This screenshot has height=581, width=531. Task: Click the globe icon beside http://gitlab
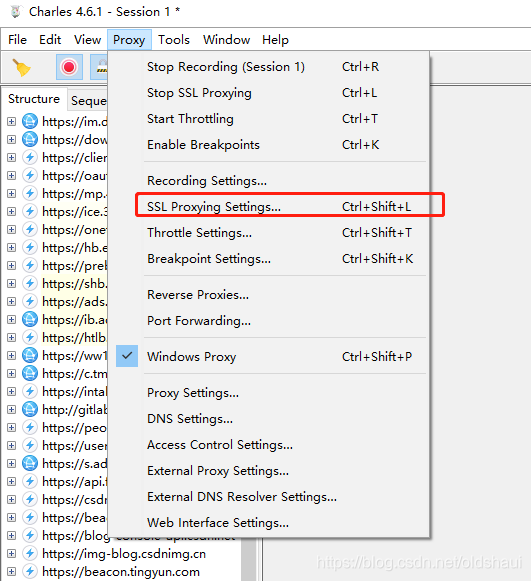click(30, 409)
